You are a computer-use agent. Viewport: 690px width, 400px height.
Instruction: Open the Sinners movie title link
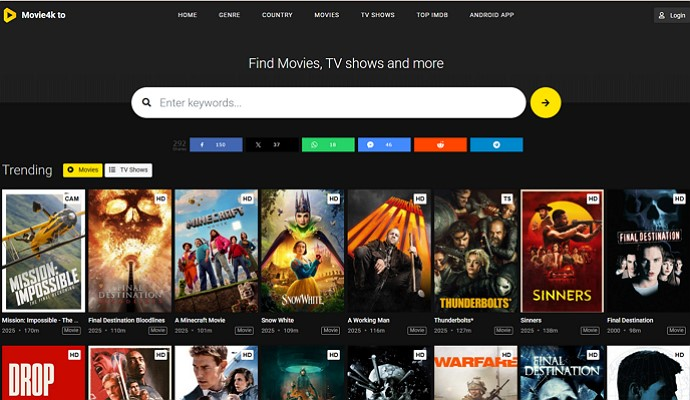point(531,320)
